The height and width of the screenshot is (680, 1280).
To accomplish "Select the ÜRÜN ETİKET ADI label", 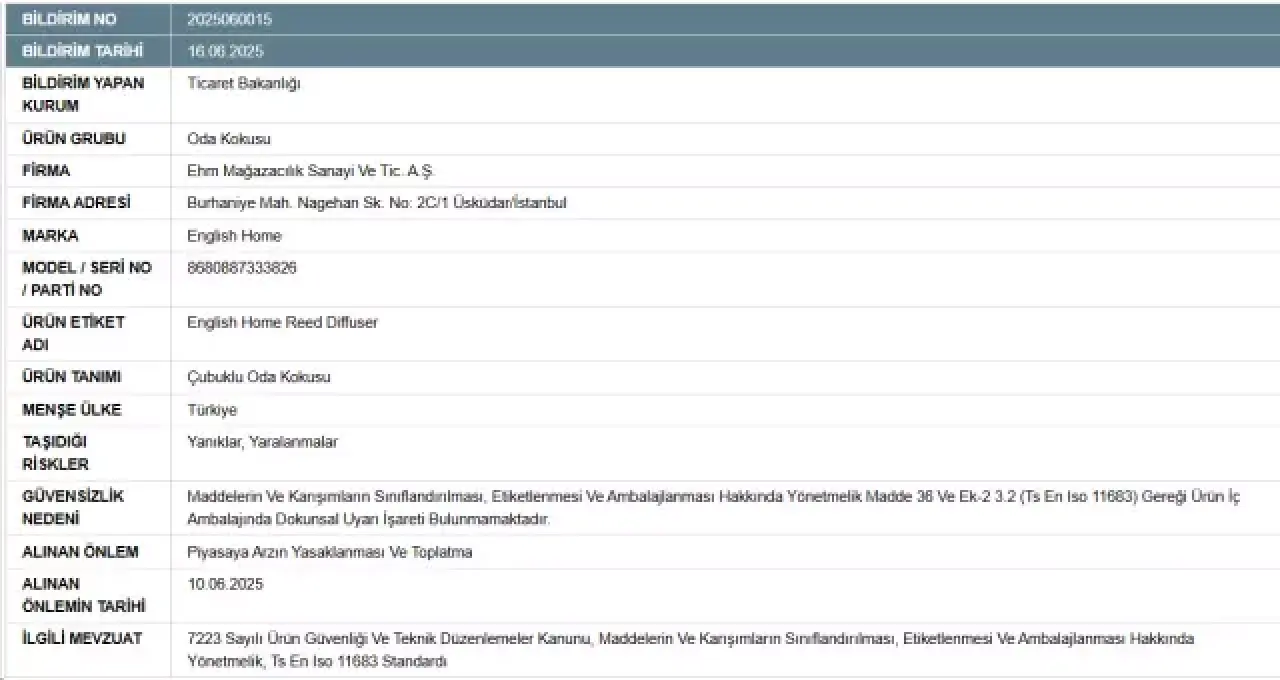I will click(x=73, y=333).
